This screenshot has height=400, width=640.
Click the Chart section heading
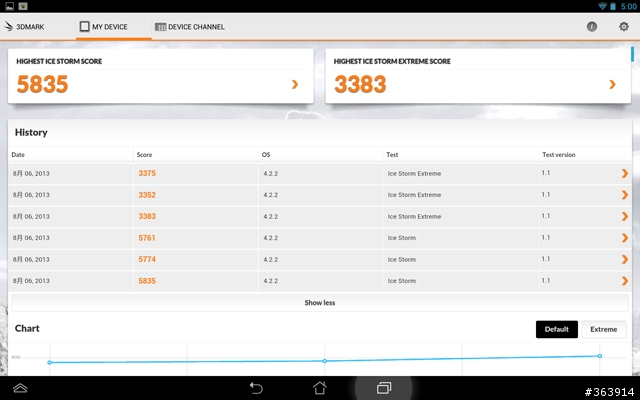(27, 329)
